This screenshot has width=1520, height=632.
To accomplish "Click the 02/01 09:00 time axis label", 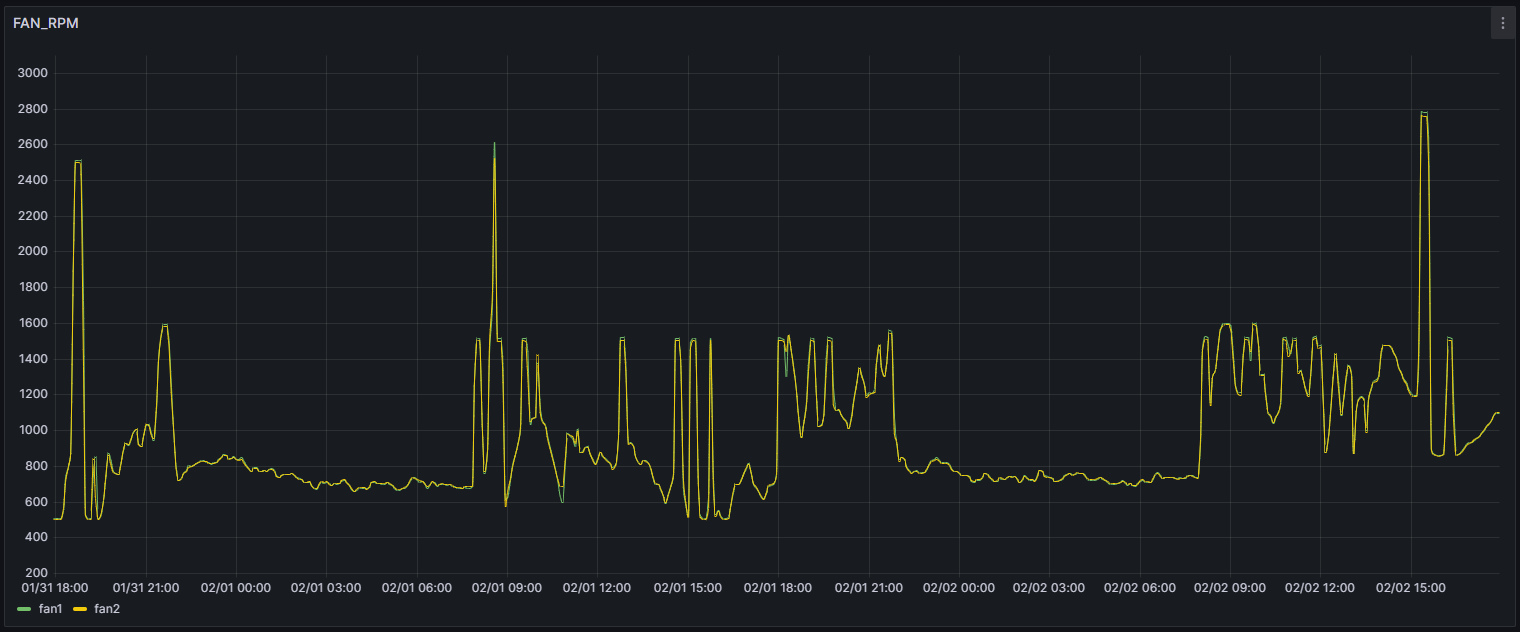I will (507, 588).
